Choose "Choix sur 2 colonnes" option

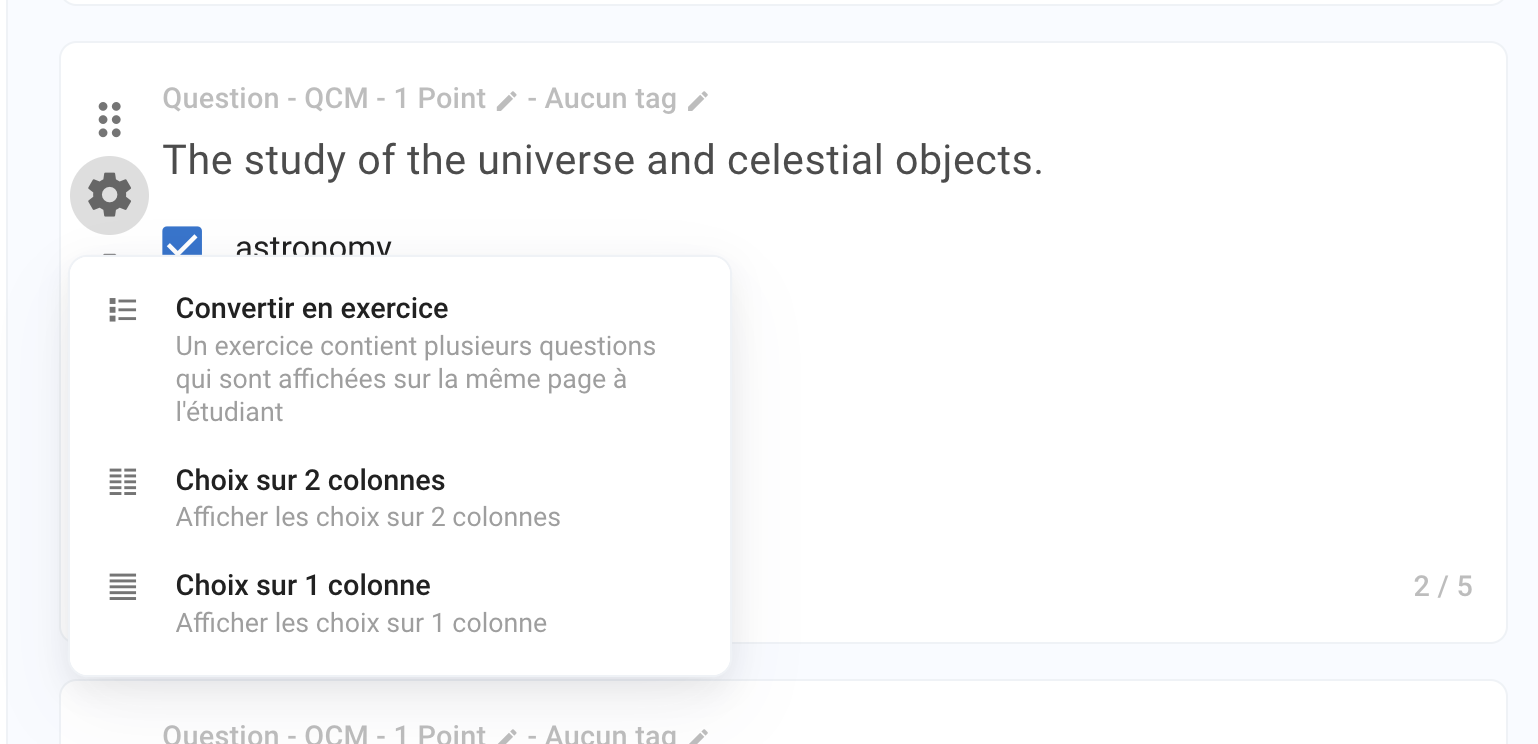310,481
